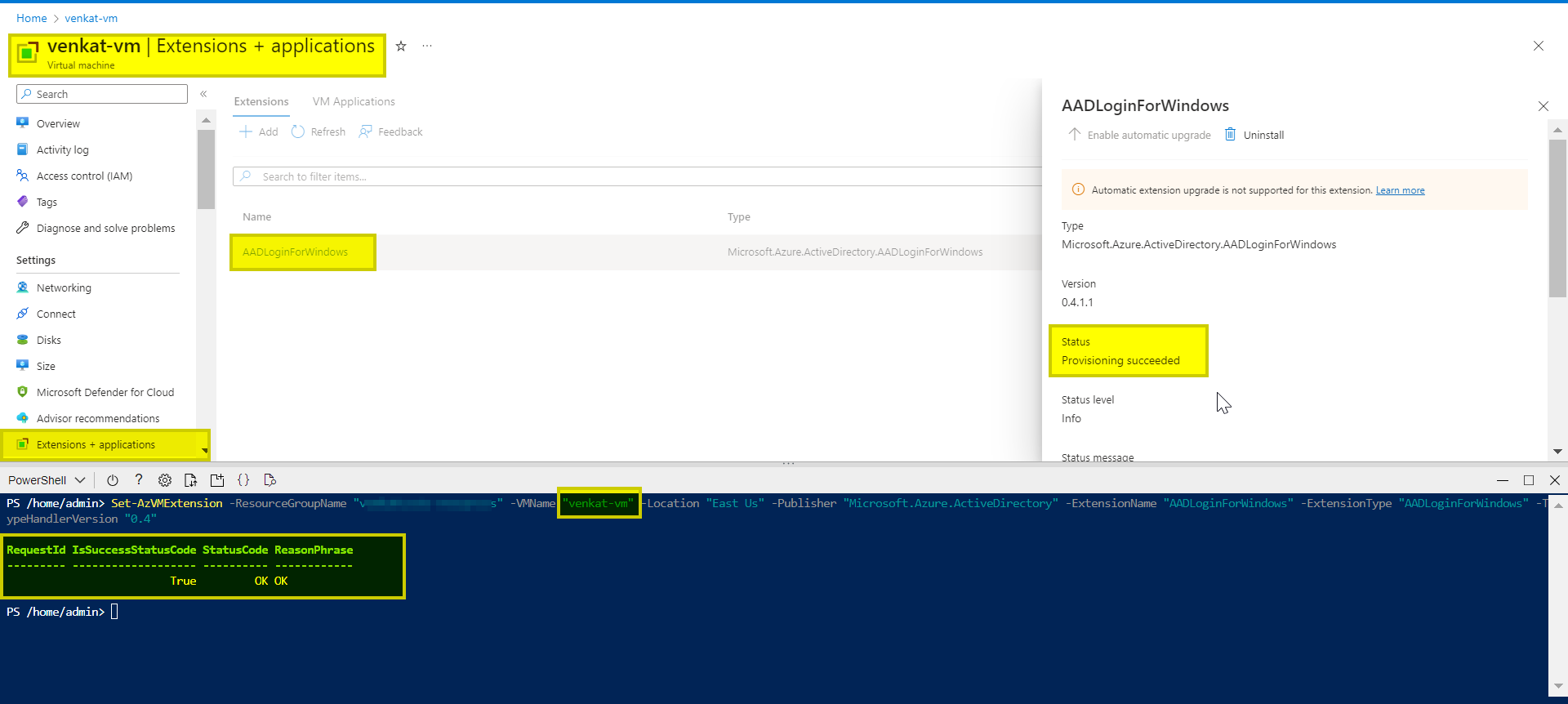Click the Overview monitor icon in sidebar
The height and width of the screenshot is (704, 1568).
tap(23, 123)
